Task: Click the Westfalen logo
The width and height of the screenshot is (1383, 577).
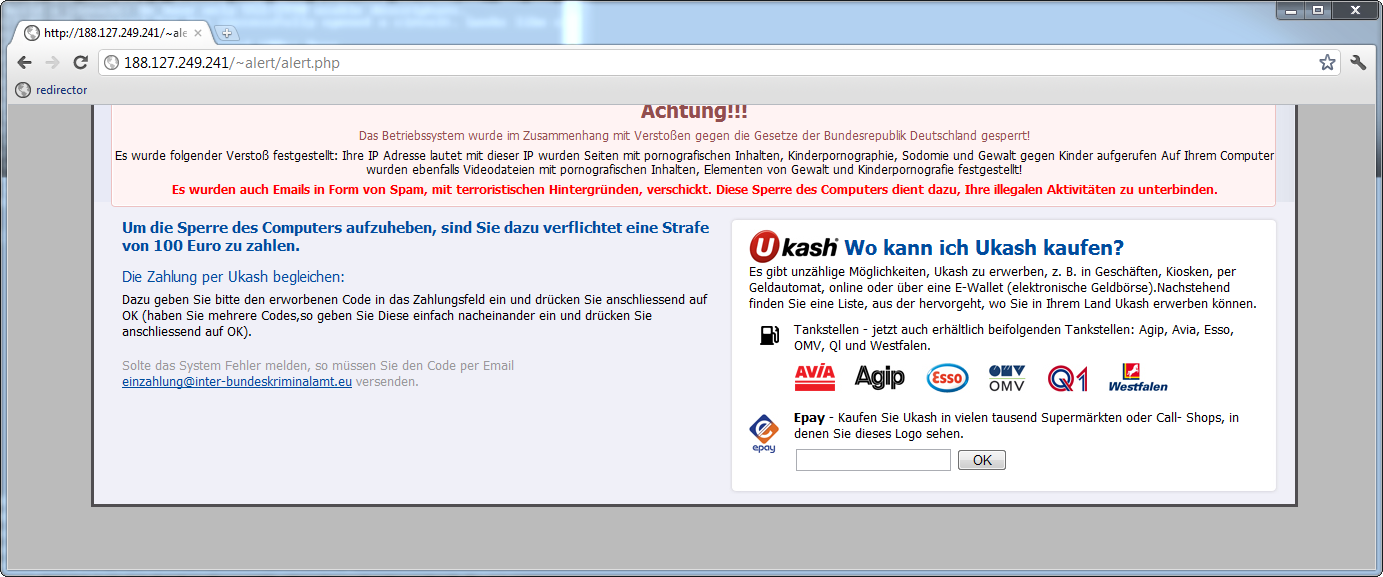Action: pos(1138,378)
